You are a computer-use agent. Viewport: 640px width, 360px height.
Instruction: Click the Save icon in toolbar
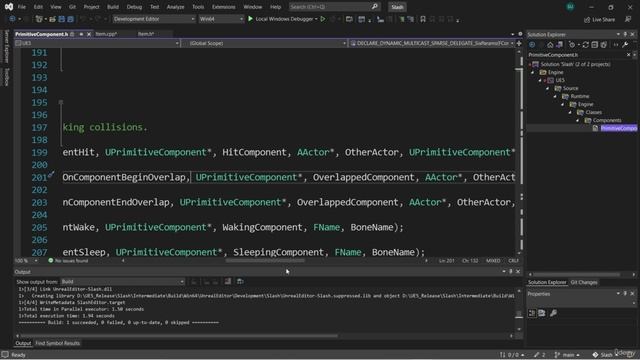click(62, 19)
